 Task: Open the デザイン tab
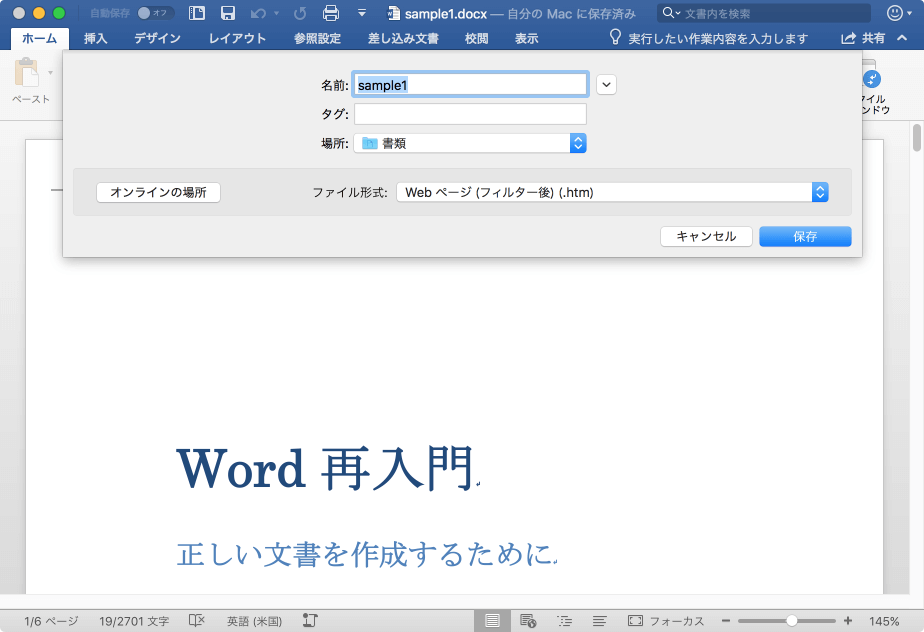[157, 38]
